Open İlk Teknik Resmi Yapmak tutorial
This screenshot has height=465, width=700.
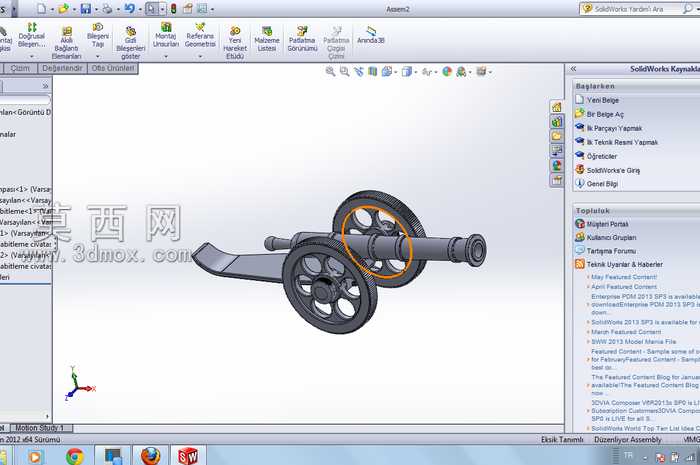coord(622,142)
